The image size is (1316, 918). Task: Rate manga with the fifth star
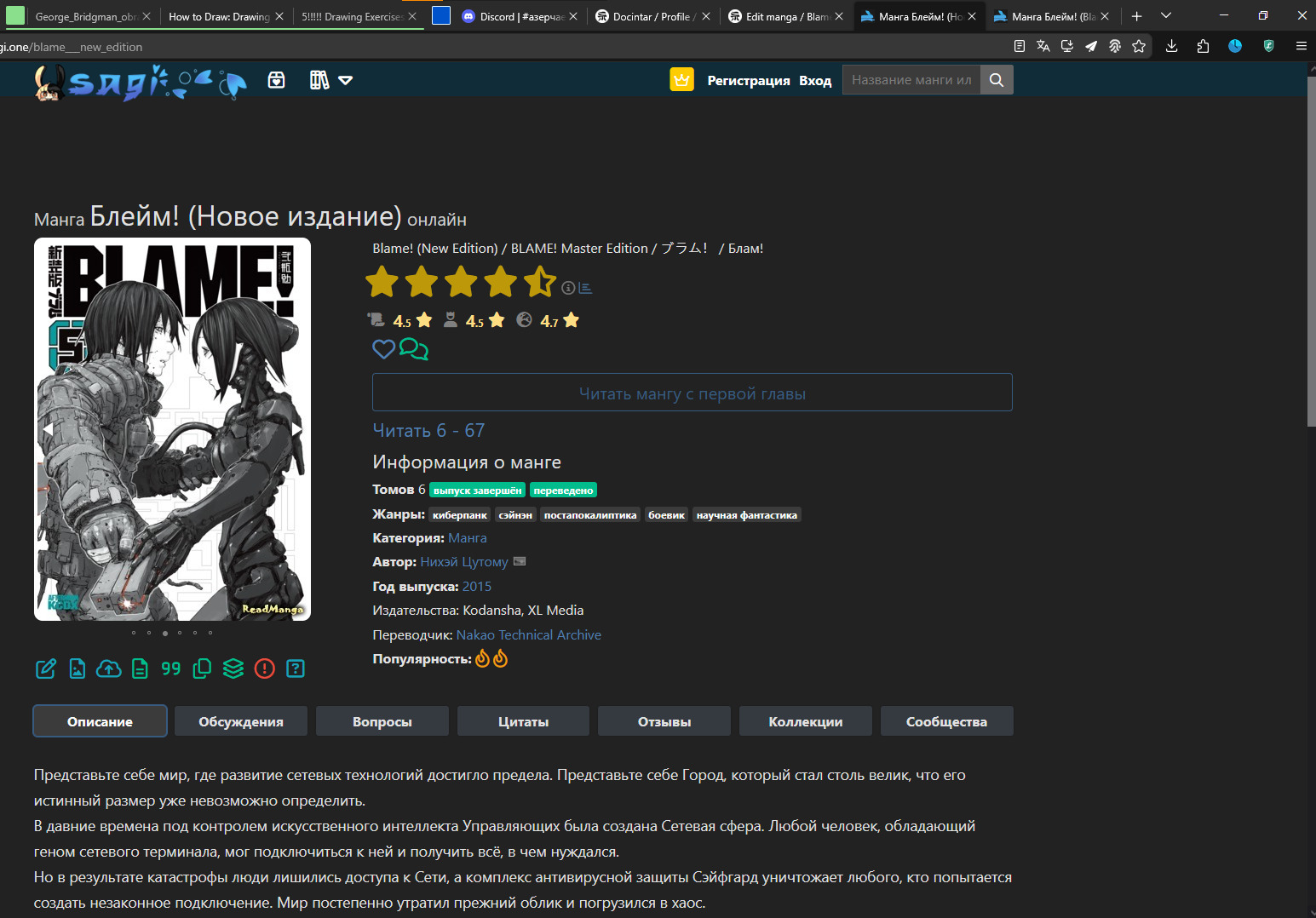539,282
